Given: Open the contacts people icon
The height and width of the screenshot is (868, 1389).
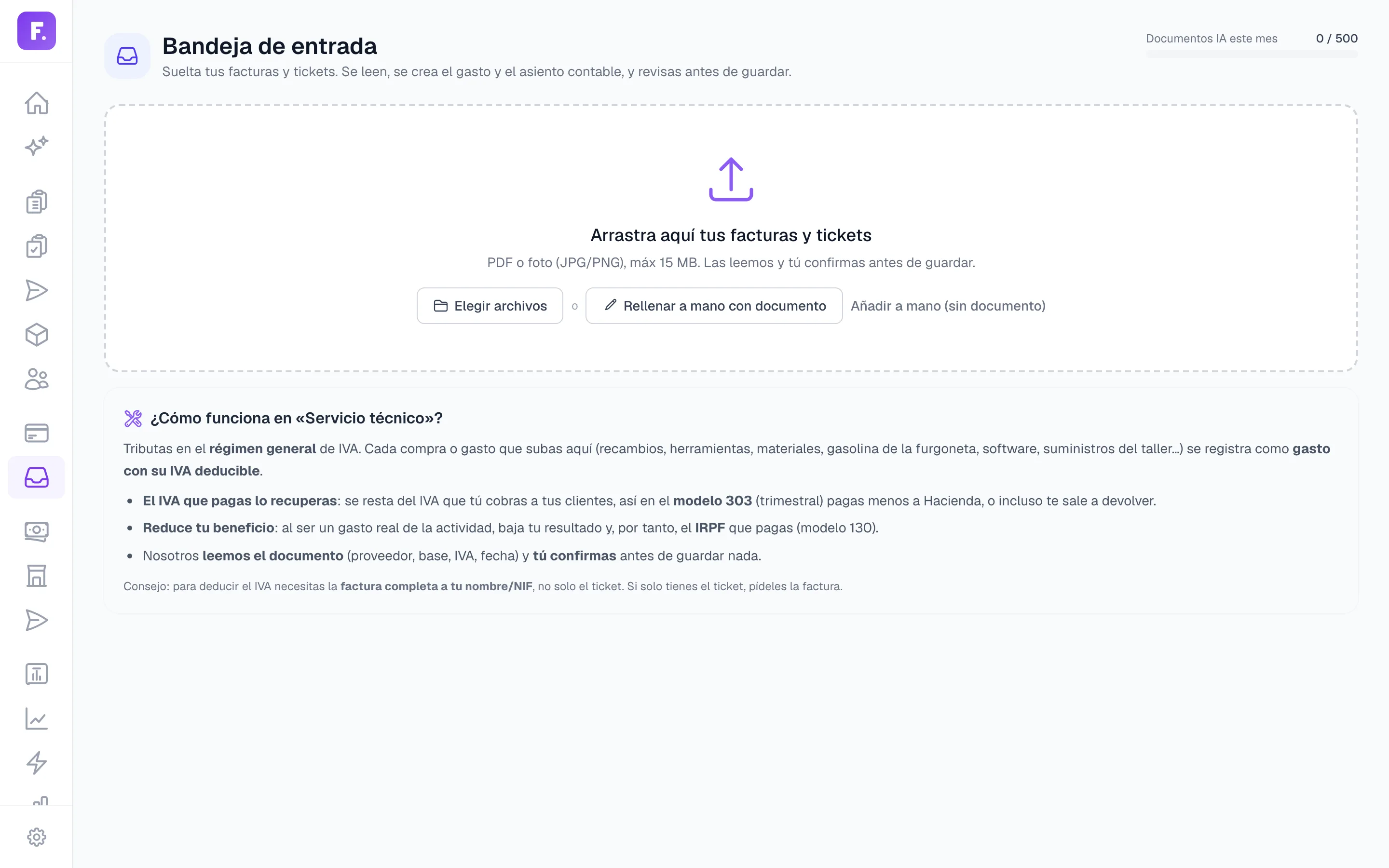Looking at the screenshot, I should pyautogui.click(x=36, y=379).
